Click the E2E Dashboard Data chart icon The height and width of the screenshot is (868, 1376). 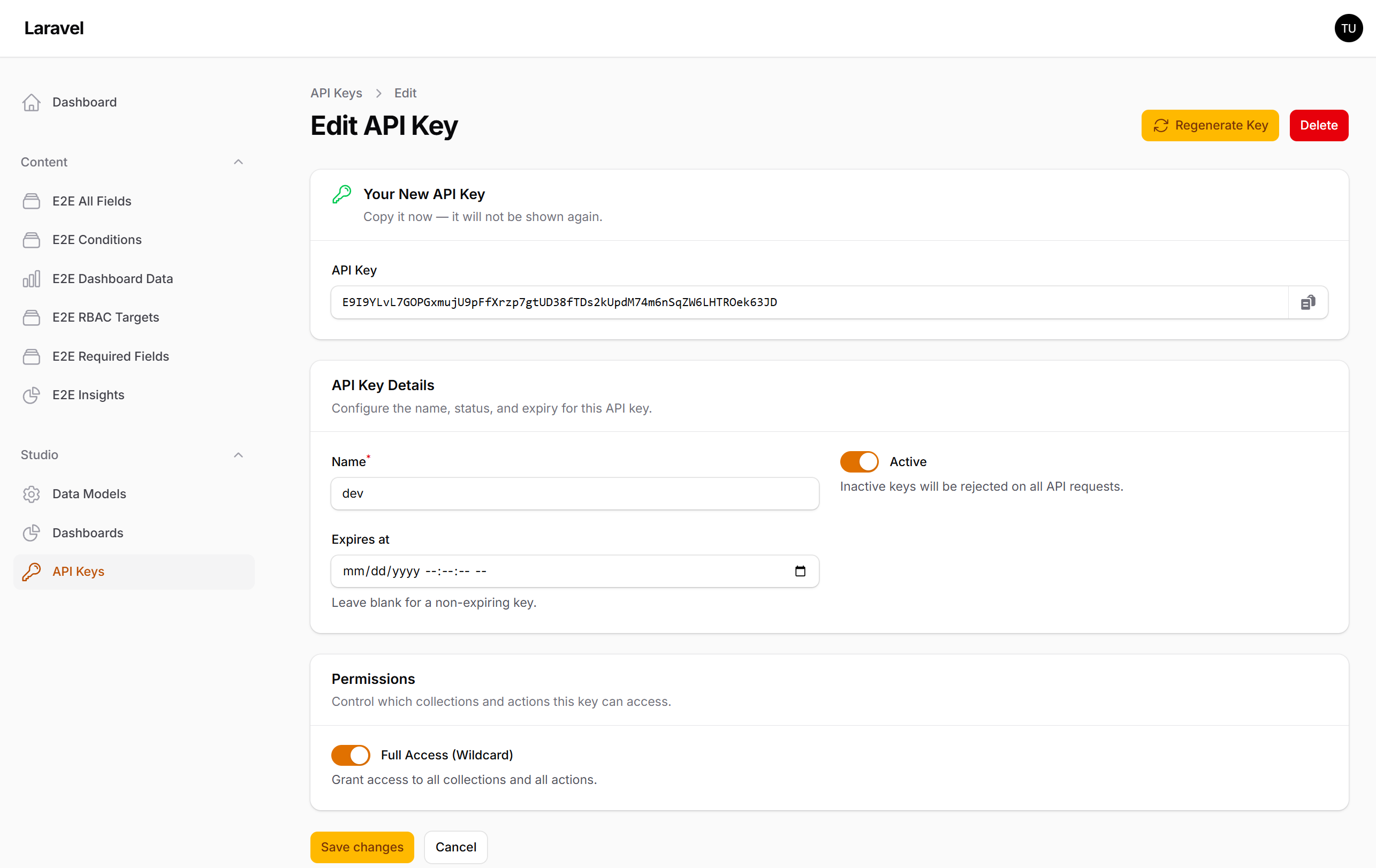coord(32,279)
